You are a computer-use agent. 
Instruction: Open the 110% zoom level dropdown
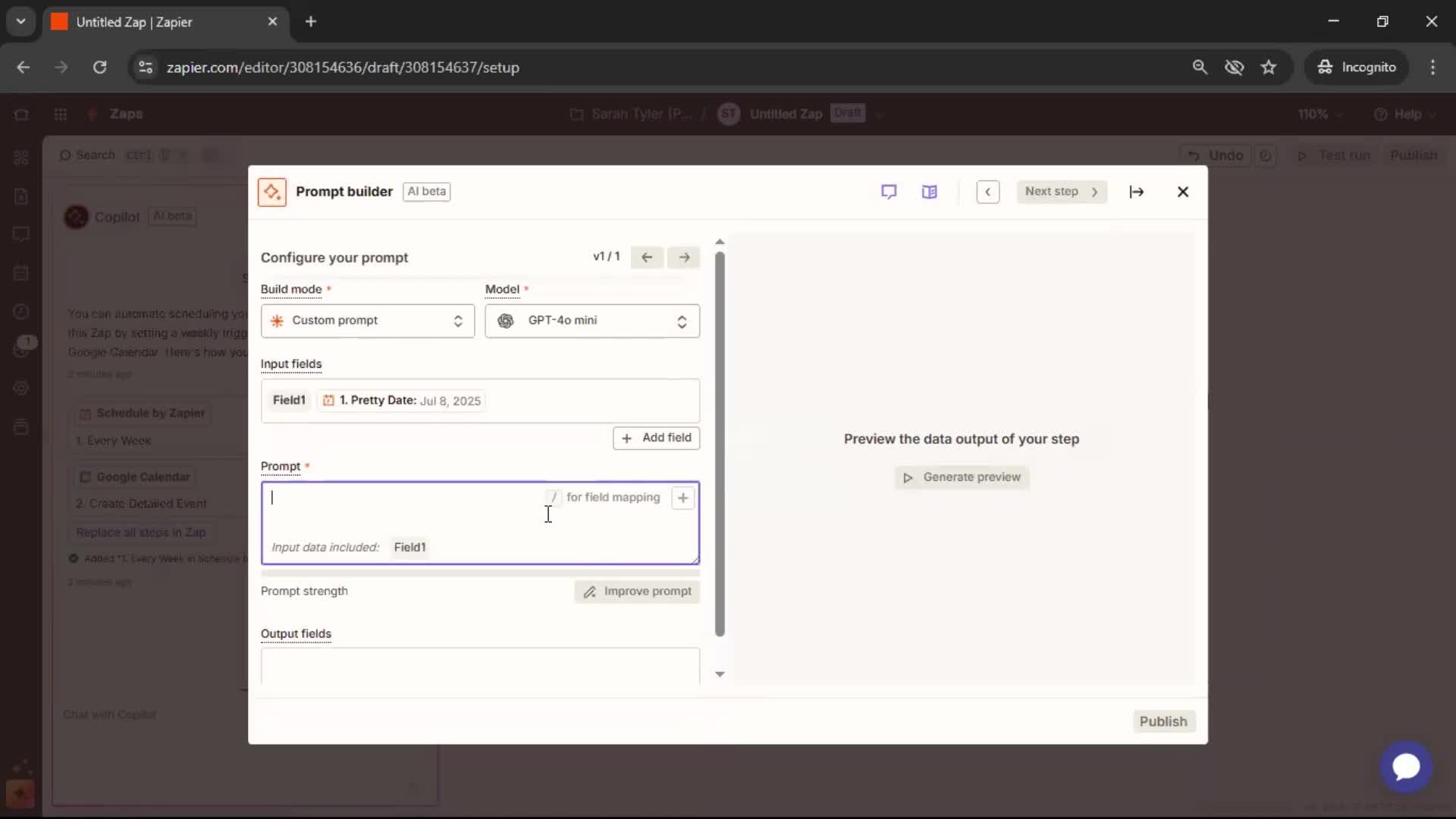(1320, 115)
